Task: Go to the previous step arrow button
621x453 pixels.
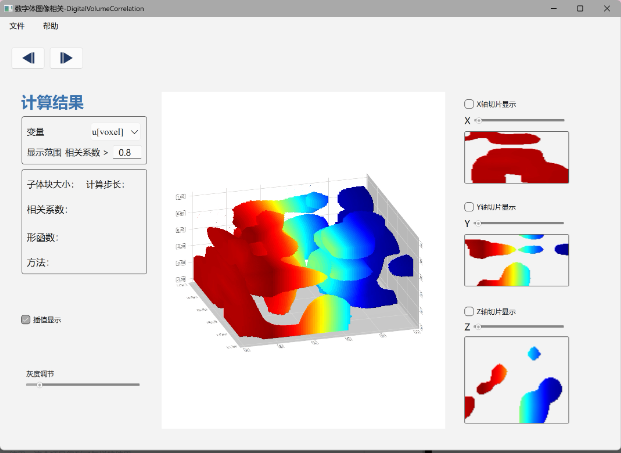Action: pyautogui.click(x=28, y=58)
